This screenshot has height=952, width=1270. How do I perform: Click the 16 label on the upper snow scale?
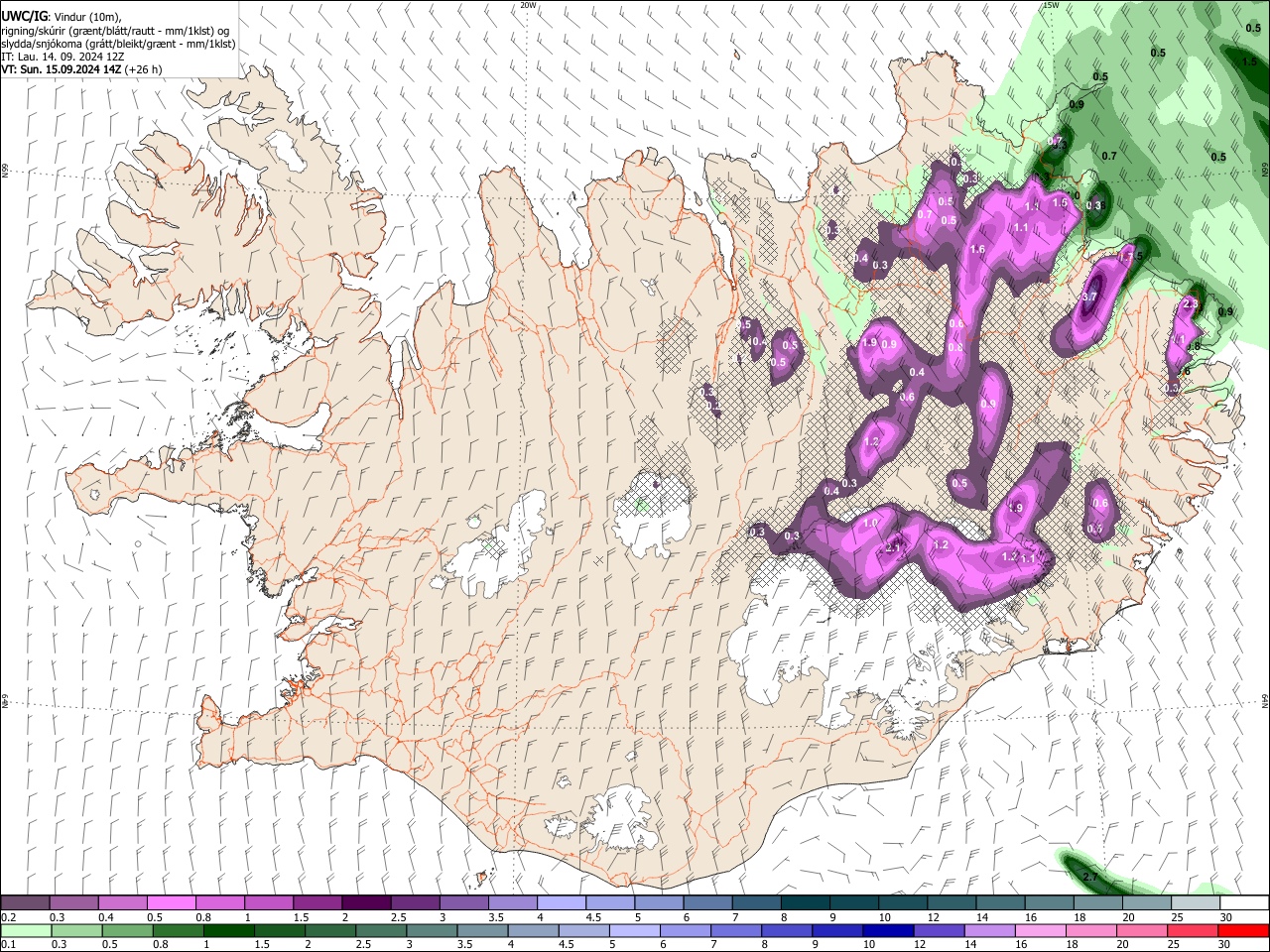point(1029,917)
